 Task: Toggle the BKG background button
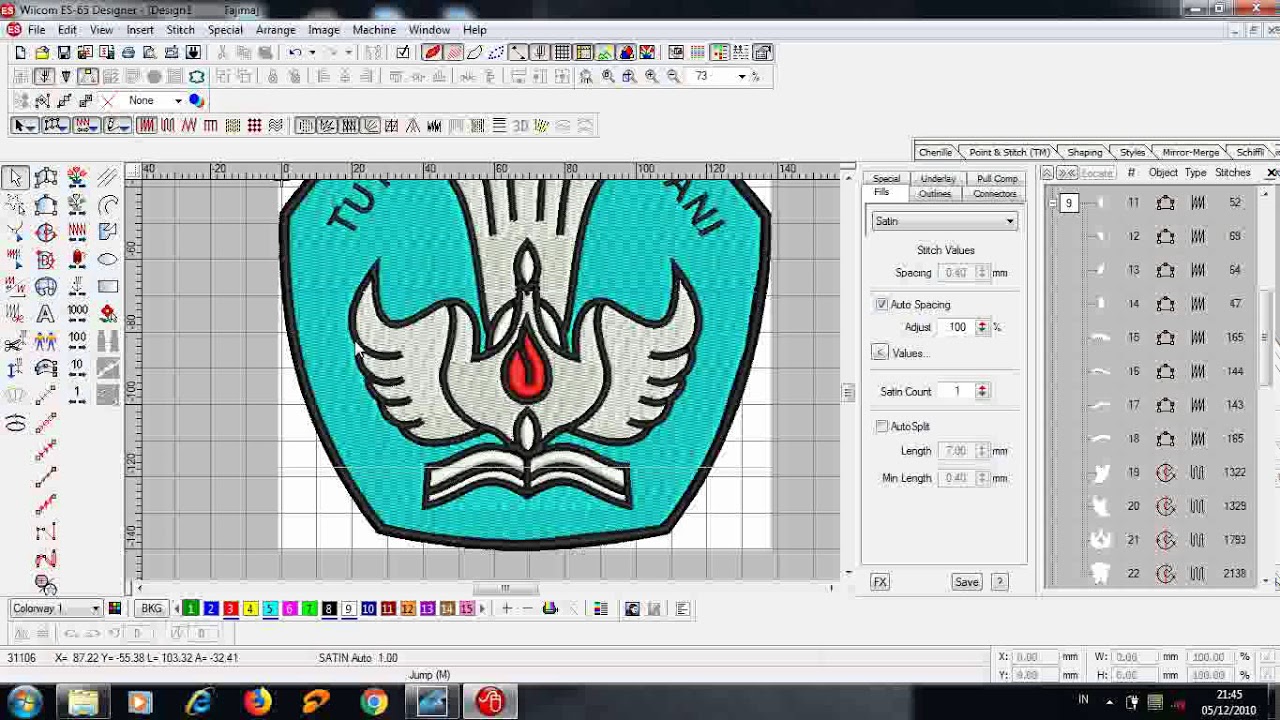coord(151,608)
